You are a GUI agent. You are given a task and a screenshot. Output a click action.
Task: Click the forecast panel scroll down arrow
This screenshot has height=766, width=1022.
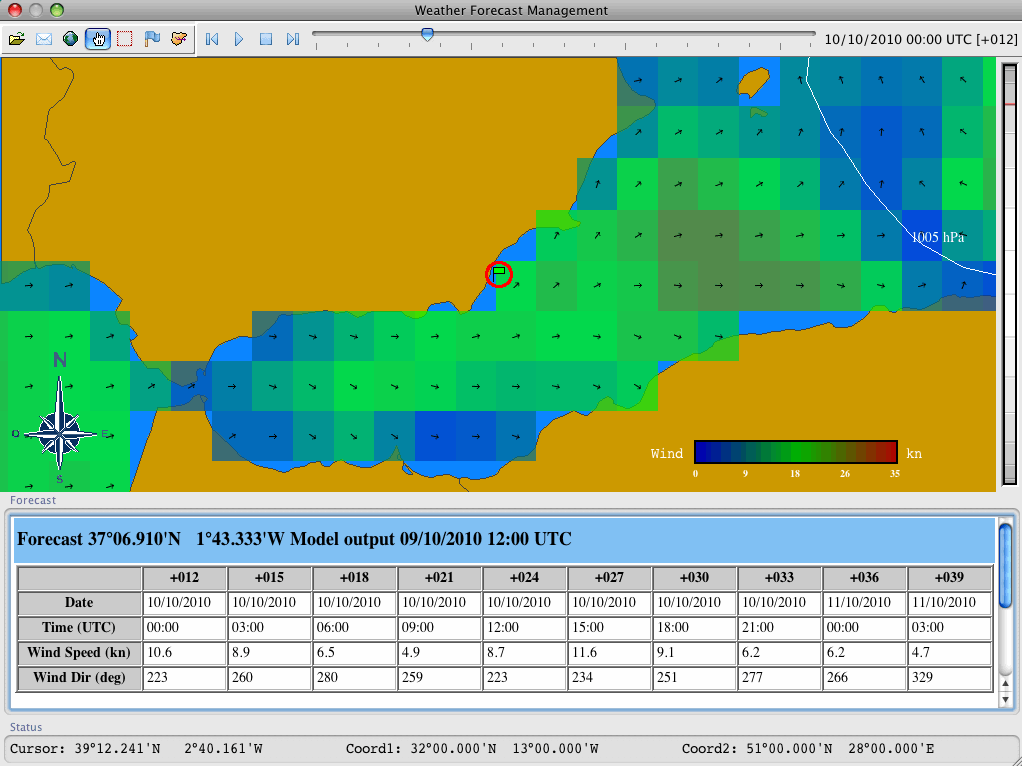pos(1005,700)
